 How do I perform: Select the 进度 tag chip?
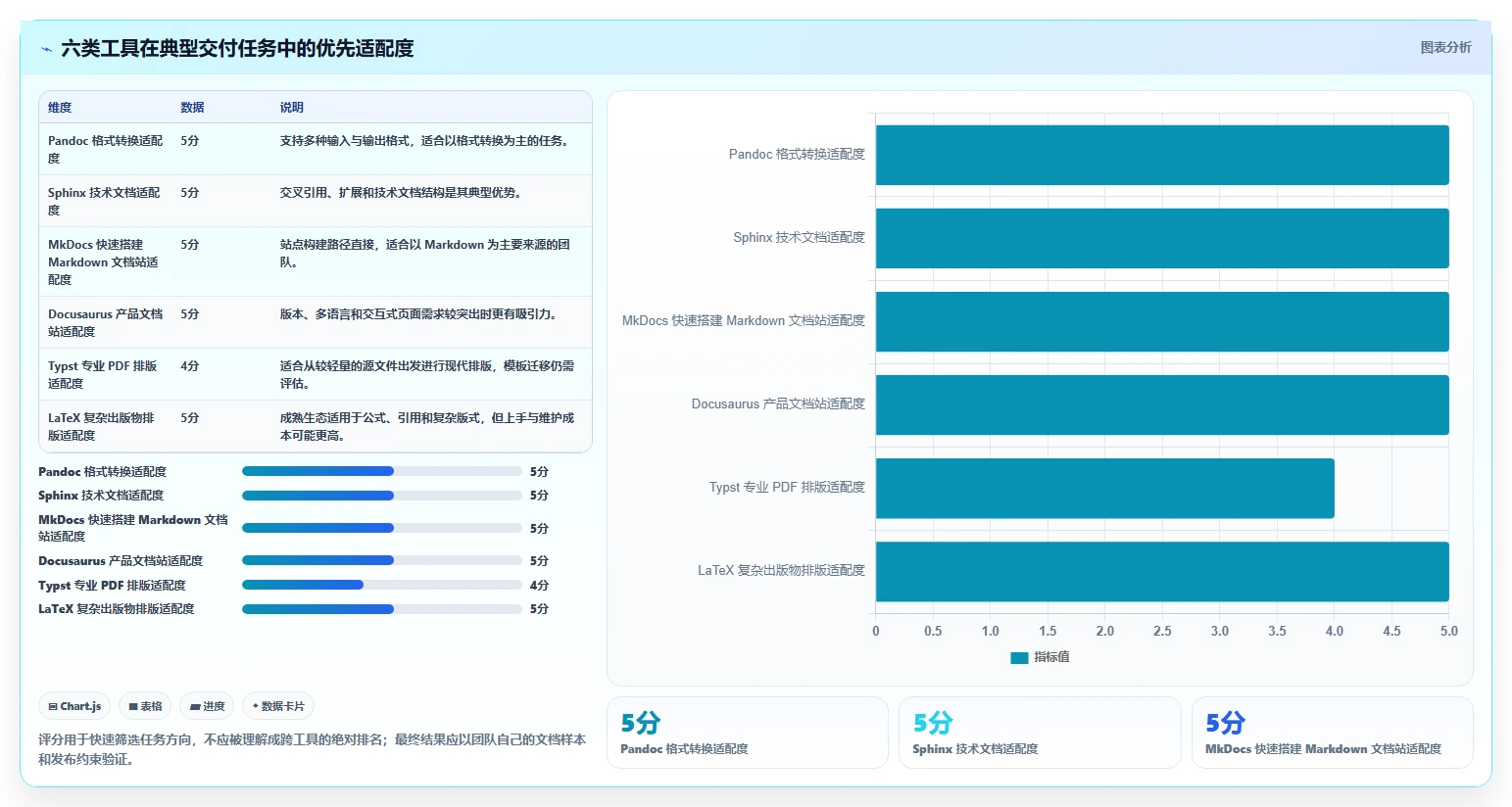(x=207, y=706)
